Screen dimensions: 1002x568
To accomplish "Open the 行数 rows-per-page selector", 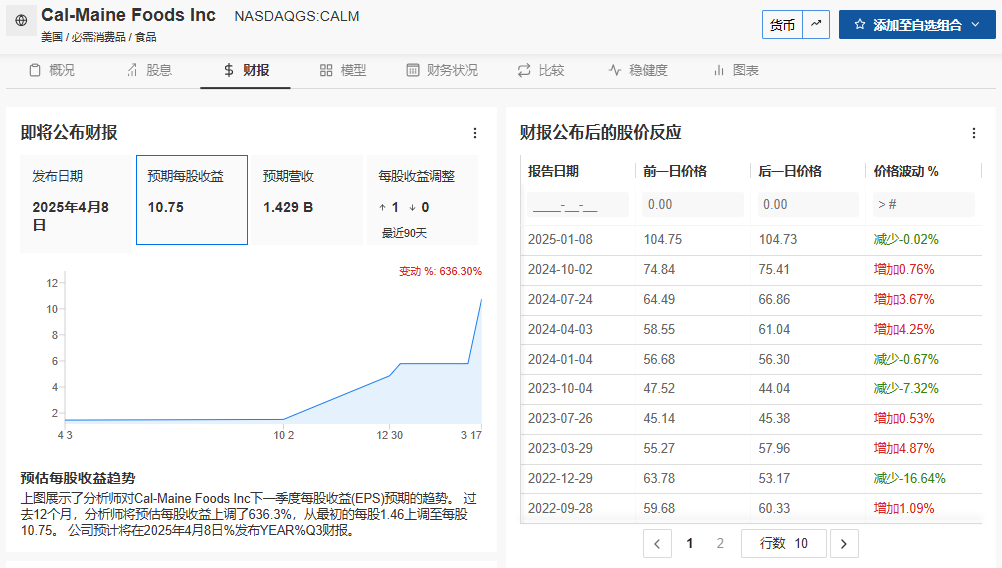I will (x=783, y=544).
